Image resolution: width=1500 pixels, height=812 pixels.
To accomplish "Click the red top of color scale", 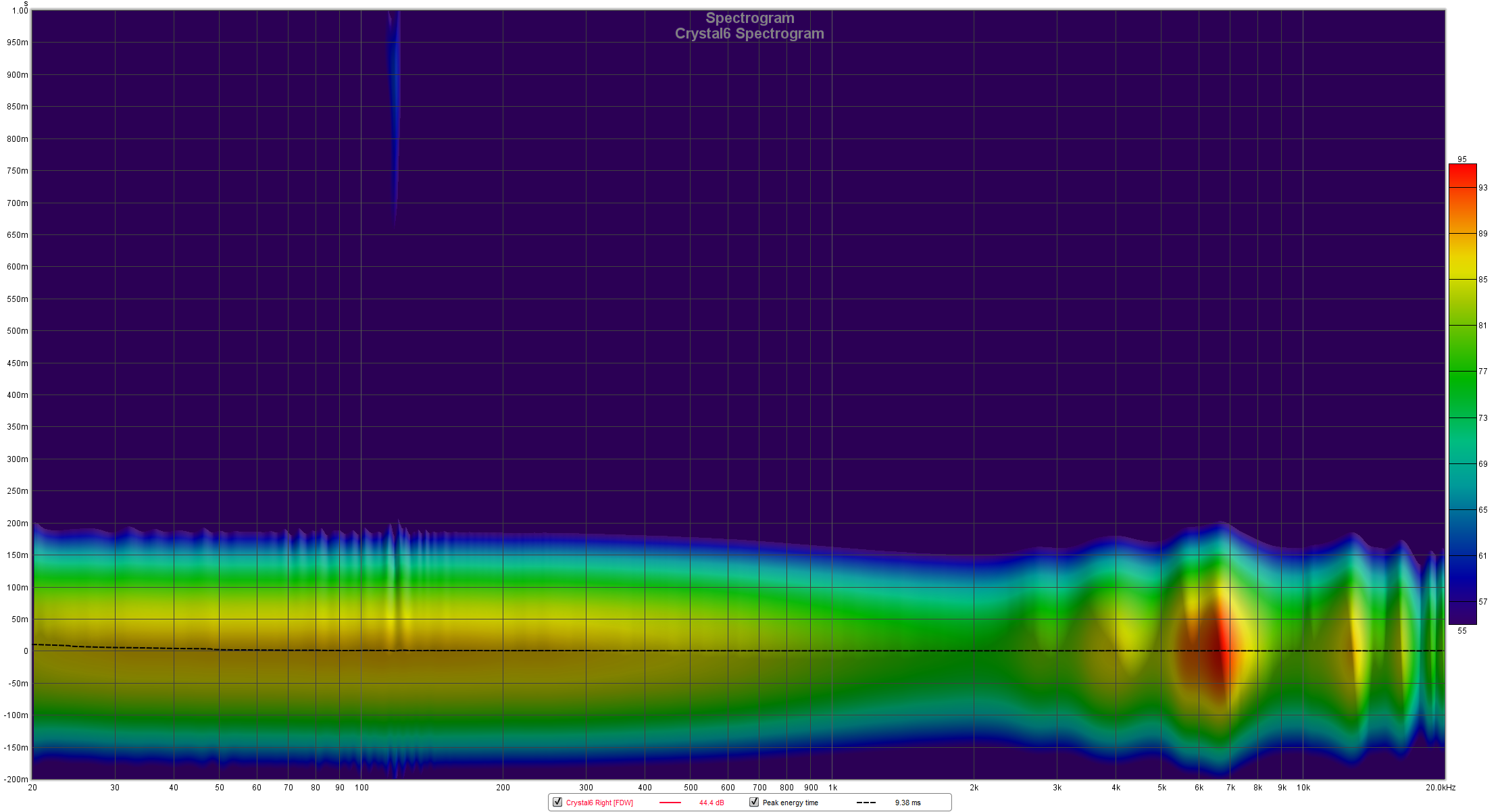I will pos(1462,169).
